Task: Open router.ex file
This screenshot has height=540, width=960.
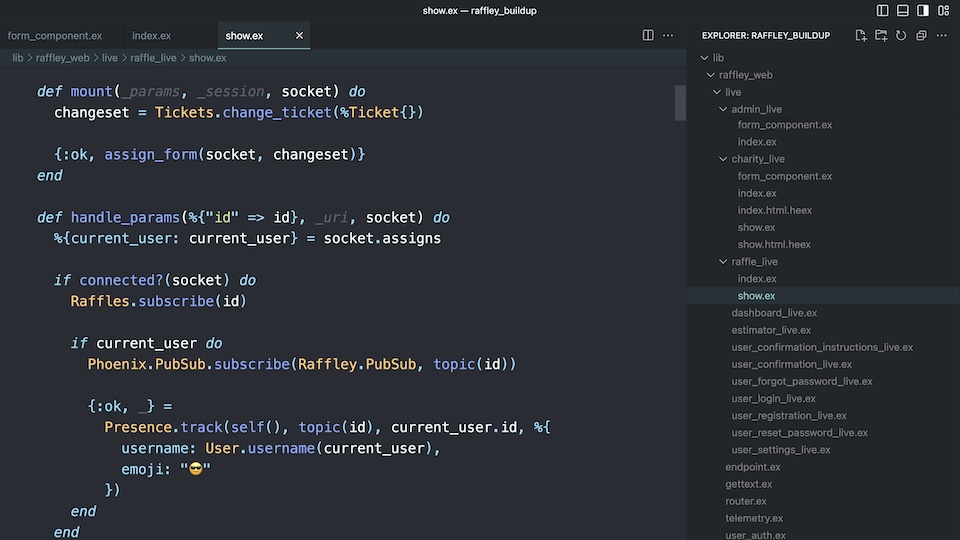Action: [746, 501]
